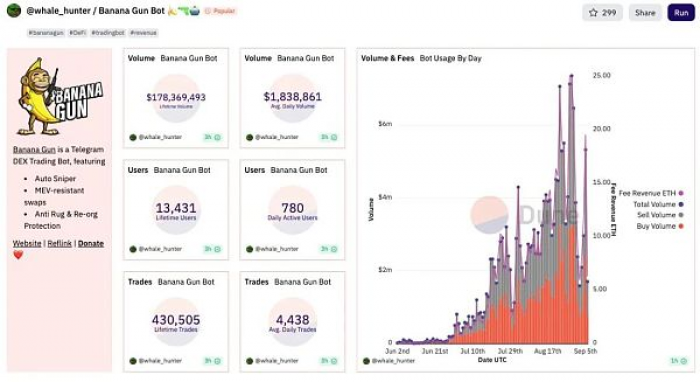700x382 pixels.
Task: Click refresh-time badge on Avg. Daily Volume card
Action: coord(329,137)
